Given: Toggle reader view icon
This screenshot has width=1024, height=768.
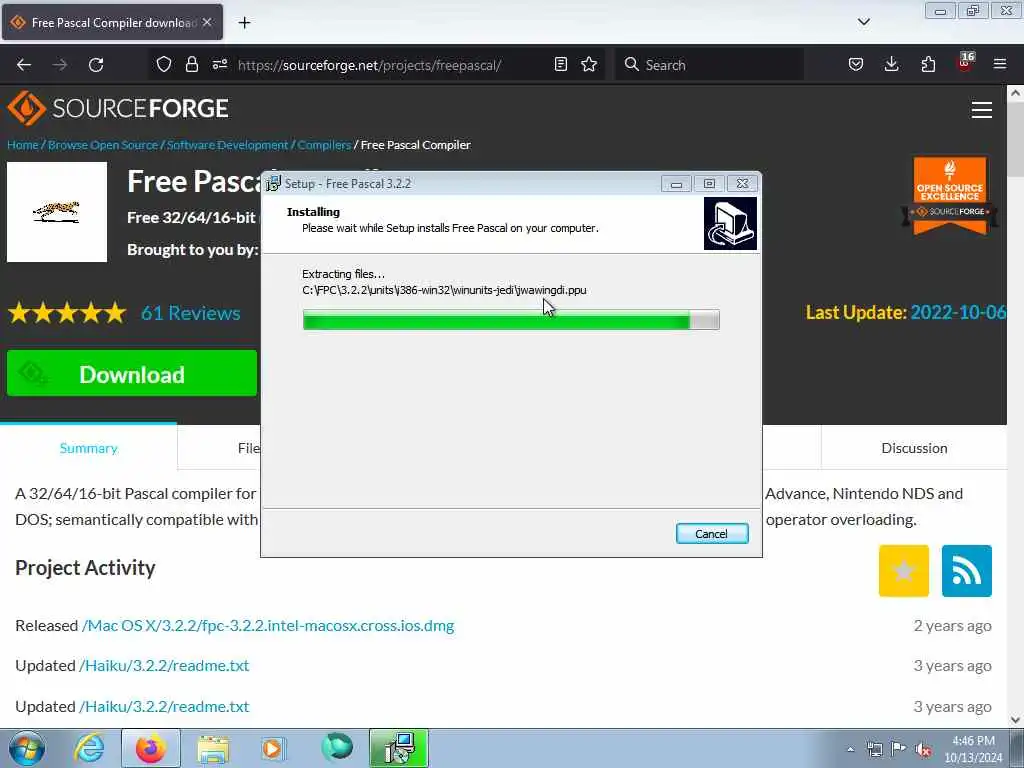Looking at the screenshot, I should pos(560,64).
